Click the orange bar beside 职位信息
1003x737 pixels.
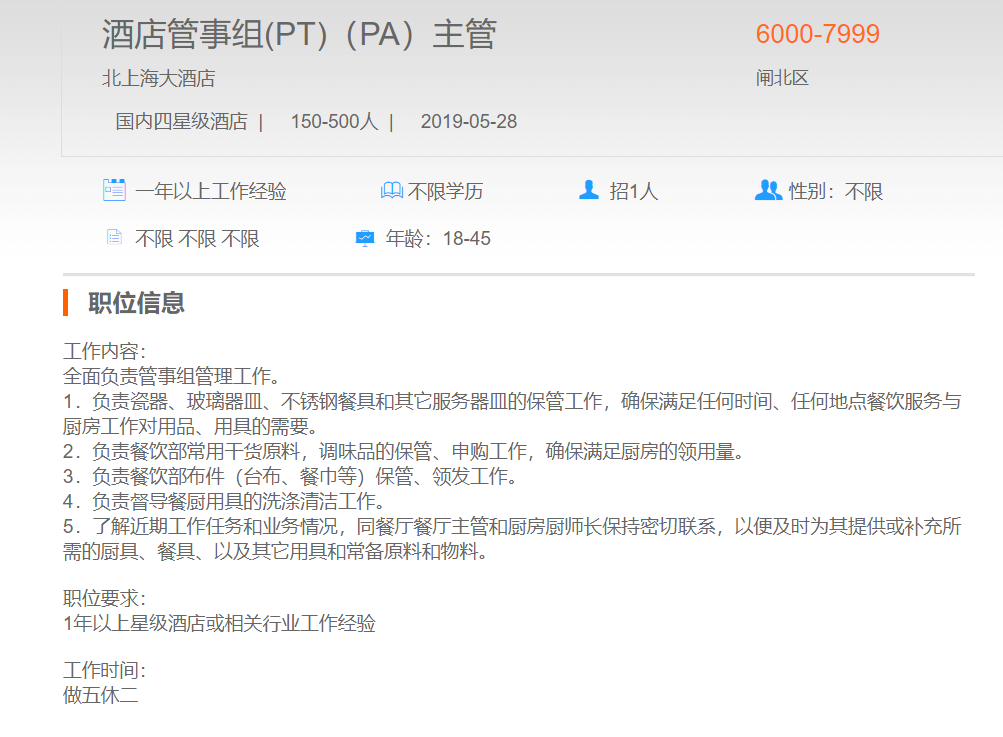[65, 302]
